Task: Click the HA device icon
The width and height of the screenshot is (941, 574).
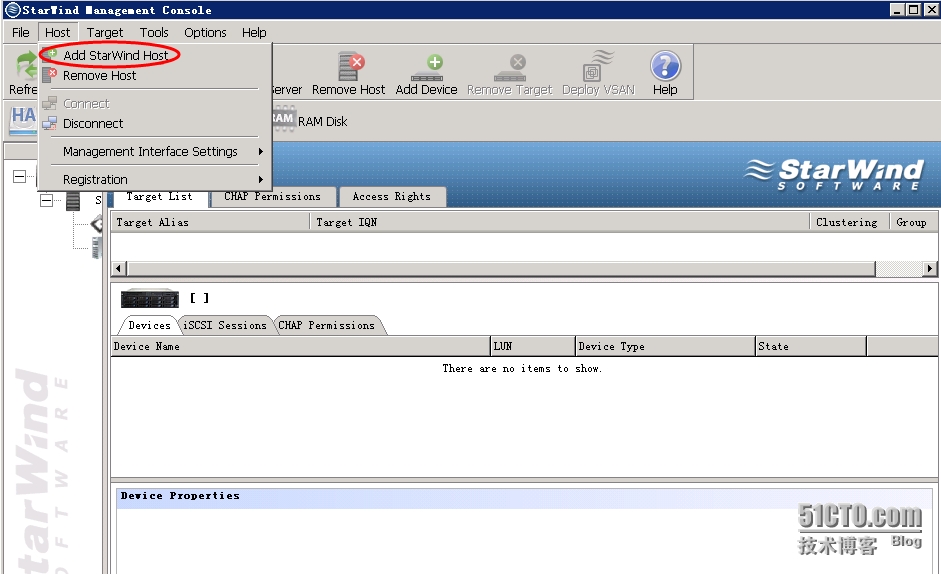Action: point(23,119)
